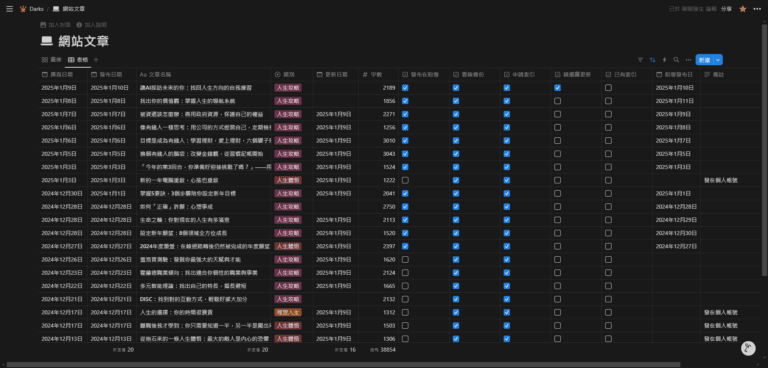Open the lightning automation icon

pyautogui.click(x=665, y=60)
